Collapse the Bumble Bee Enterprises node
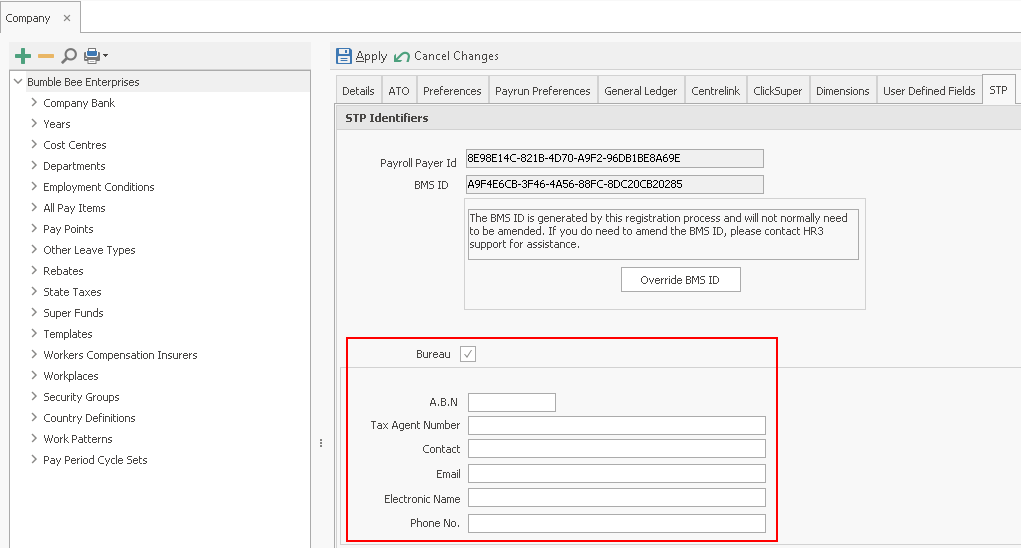This screenshot has height=548, width=1021. [x=18, y=82]
